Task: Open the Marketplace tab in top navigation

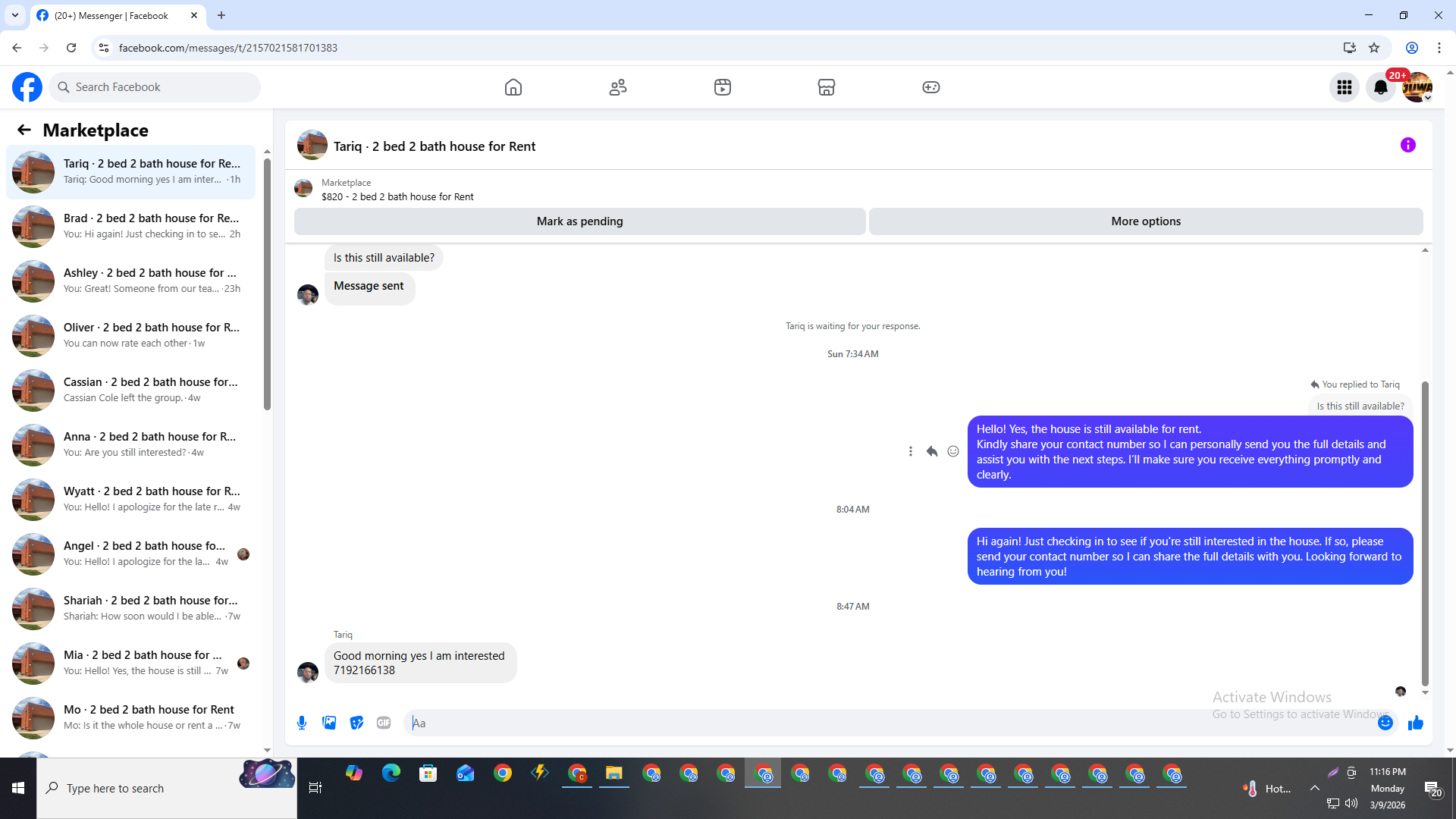Action: (x=827, y=87)
